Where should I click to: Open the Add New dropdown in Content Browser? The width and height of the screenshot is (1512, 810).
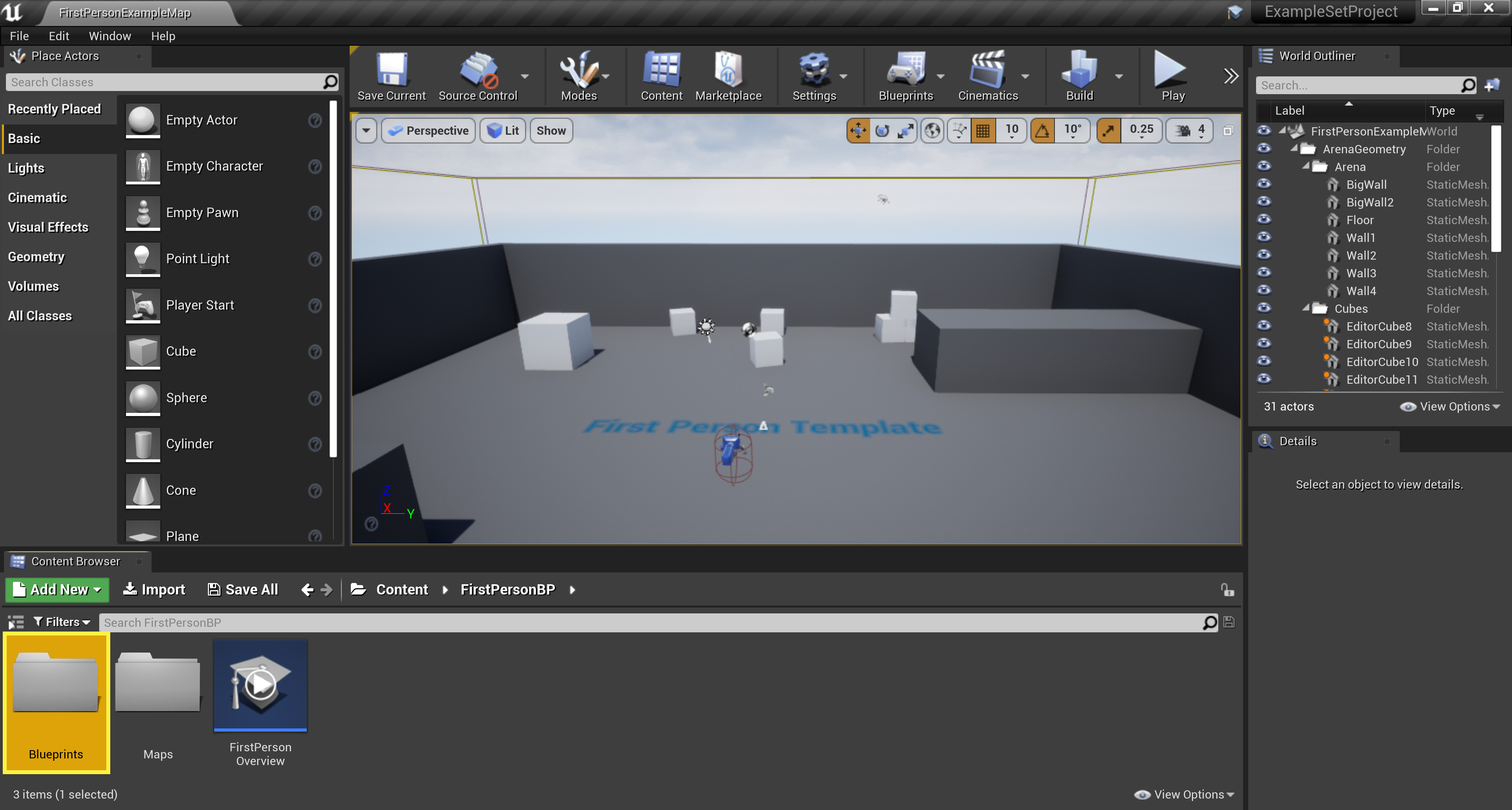[57, 589]
